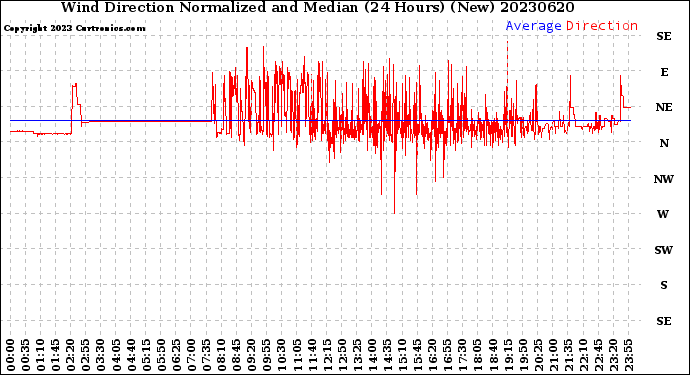Viewport: 690px width, 375px height.
Task: Click the 10:30 time axis label
Action: [x=282, y=355]
